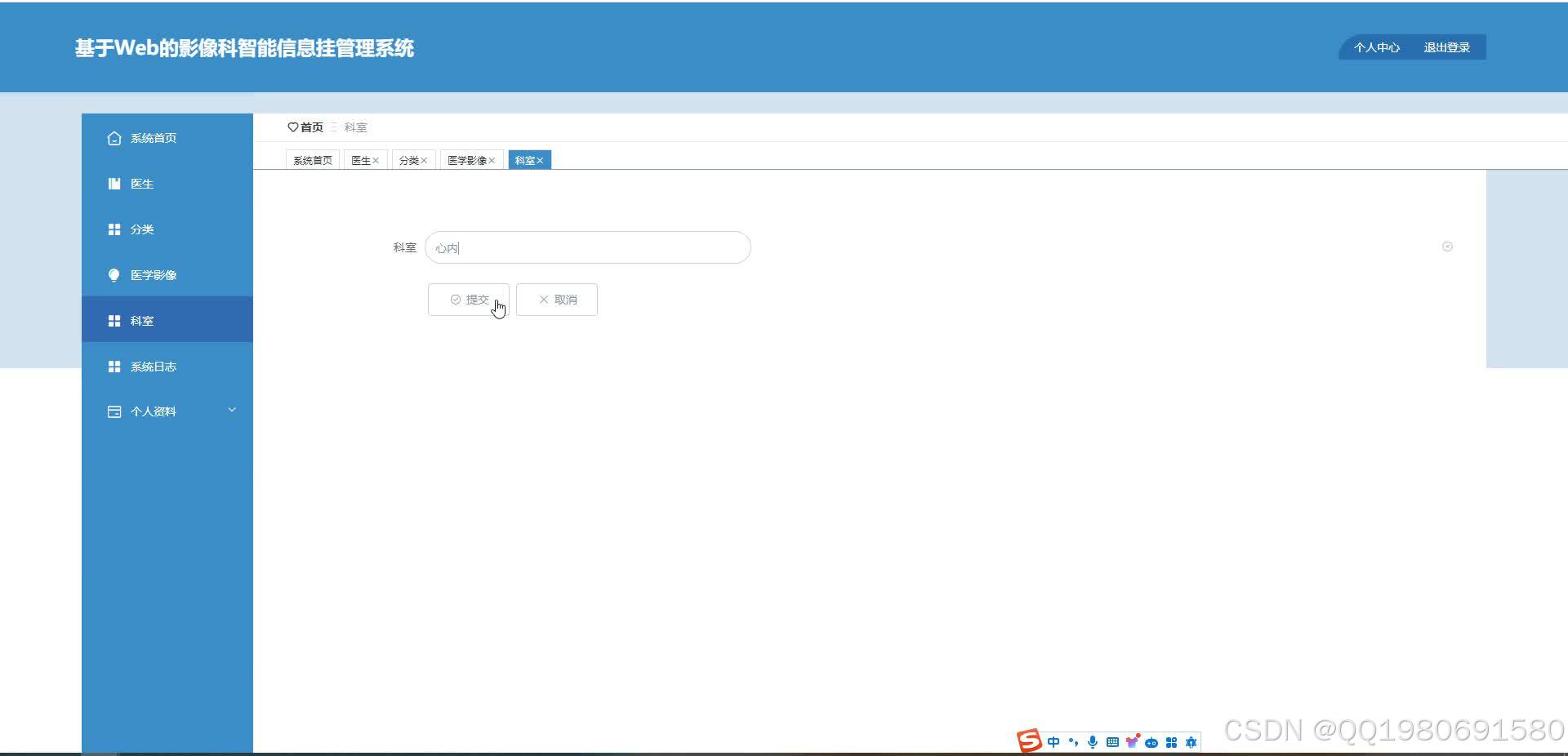Click the 提交 submit button
Image resolution: width=1568 pixels, height=756 pixels.
coord(469,300)
